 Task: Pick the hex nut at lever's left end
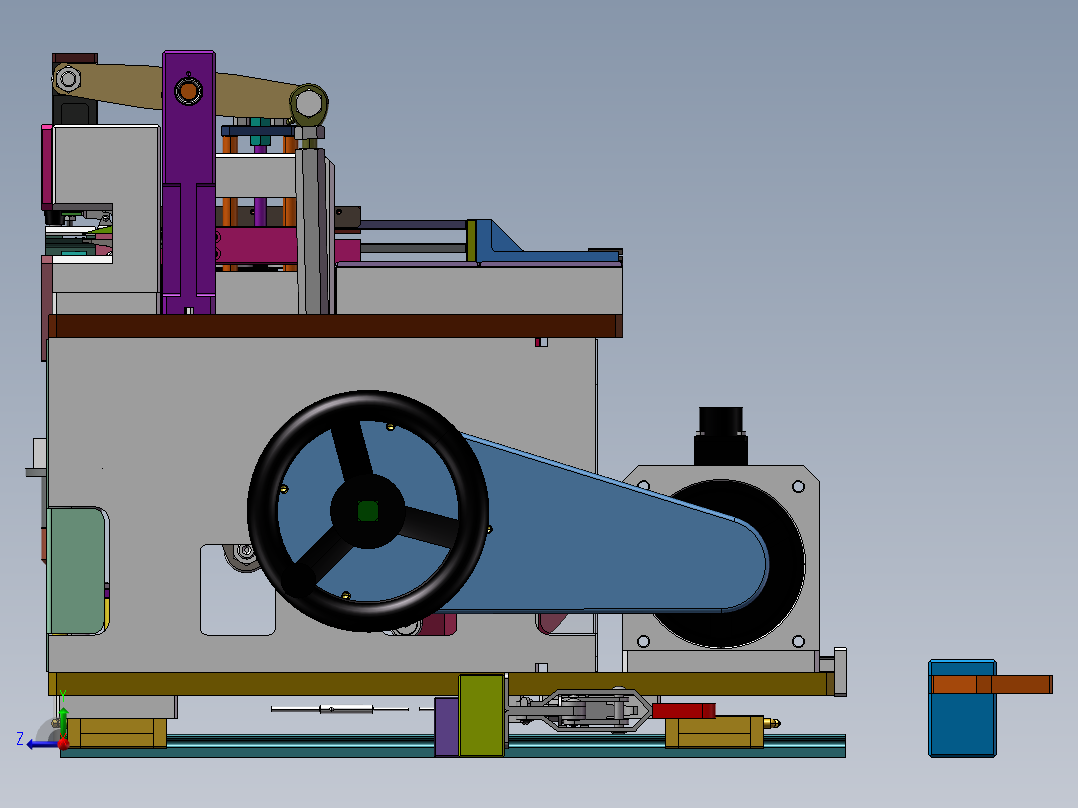point(68,79)
